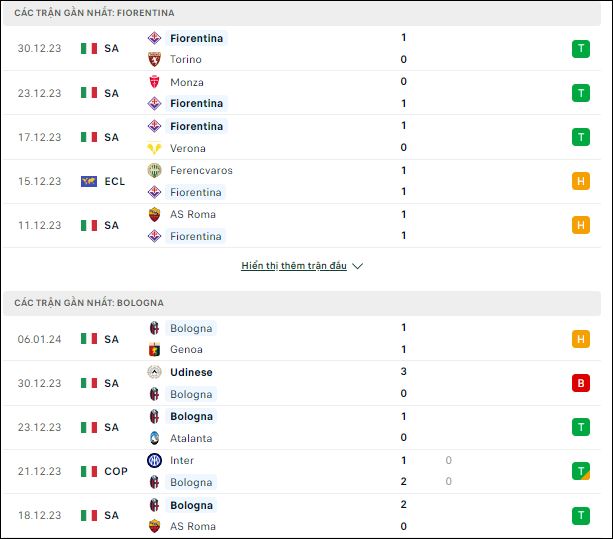
Task: Click the Italy flag next to COP
Action: (89, 471)
